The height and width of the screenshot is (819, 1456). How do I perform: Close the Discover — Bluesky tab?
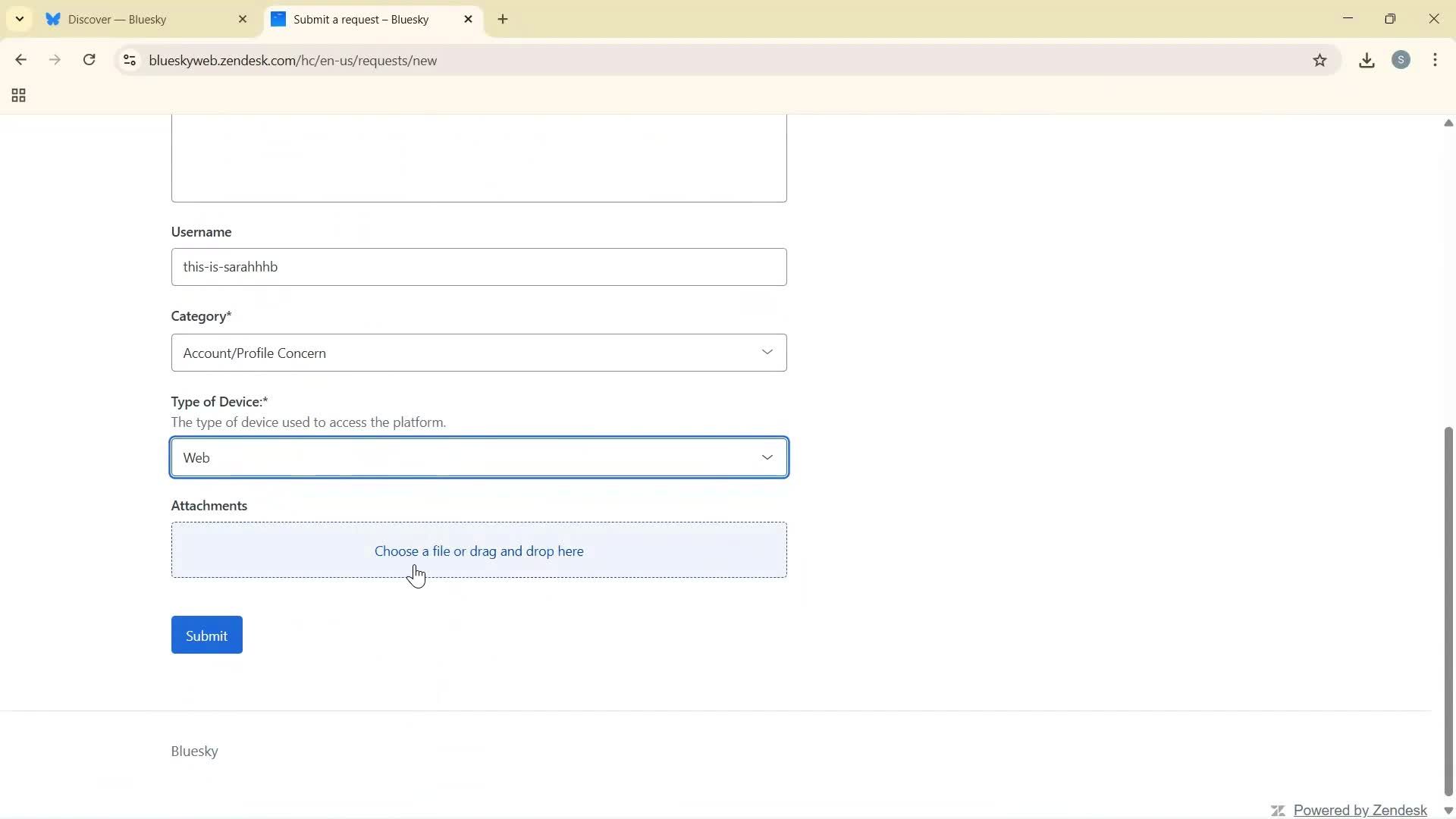(243, 19)
